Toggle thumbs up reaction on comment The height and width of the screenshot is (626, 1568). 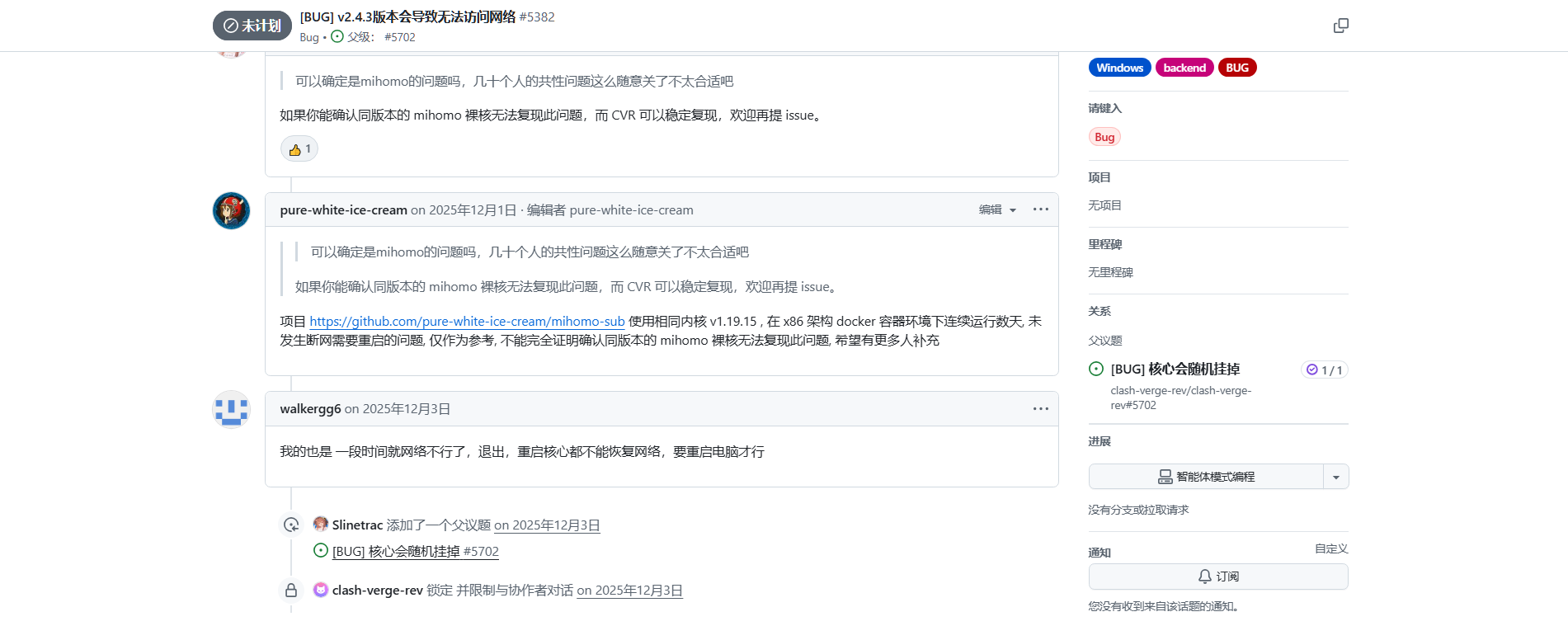[x=299, y=149]
